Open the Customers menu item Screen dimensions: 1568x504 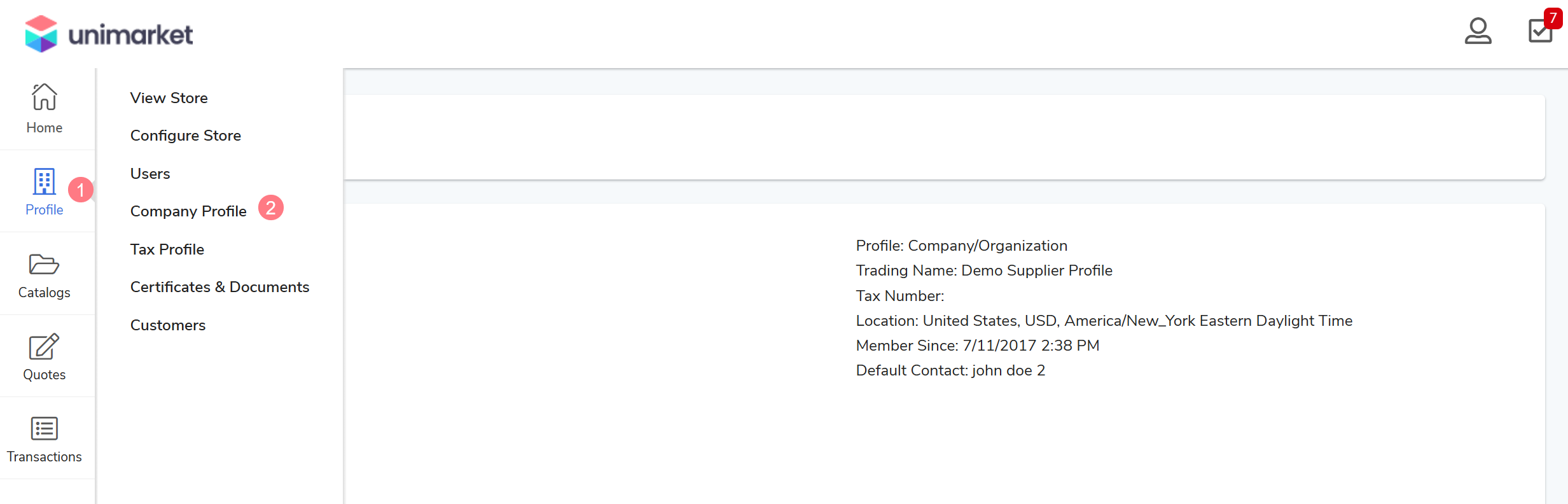click(x=168, y=325)
